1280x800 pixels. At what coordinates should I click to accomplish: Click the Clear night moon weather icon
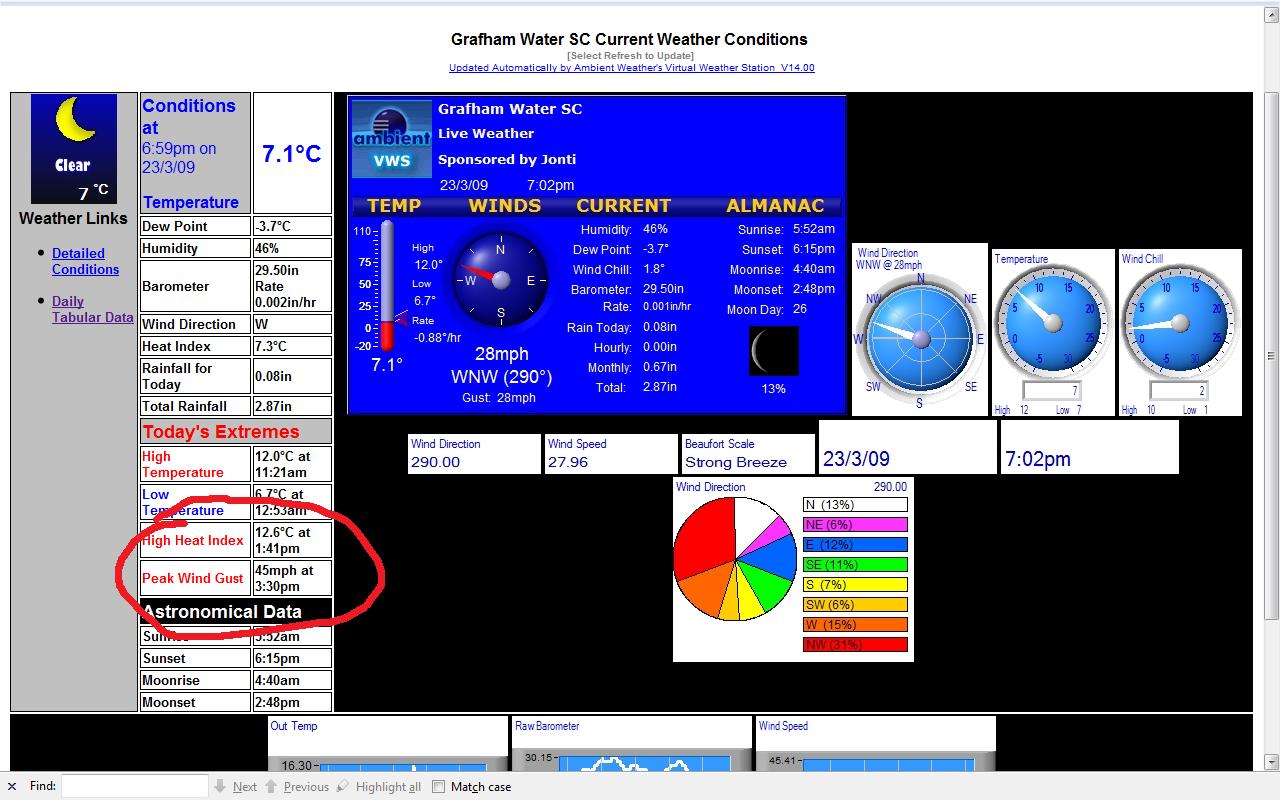(74, 149)
